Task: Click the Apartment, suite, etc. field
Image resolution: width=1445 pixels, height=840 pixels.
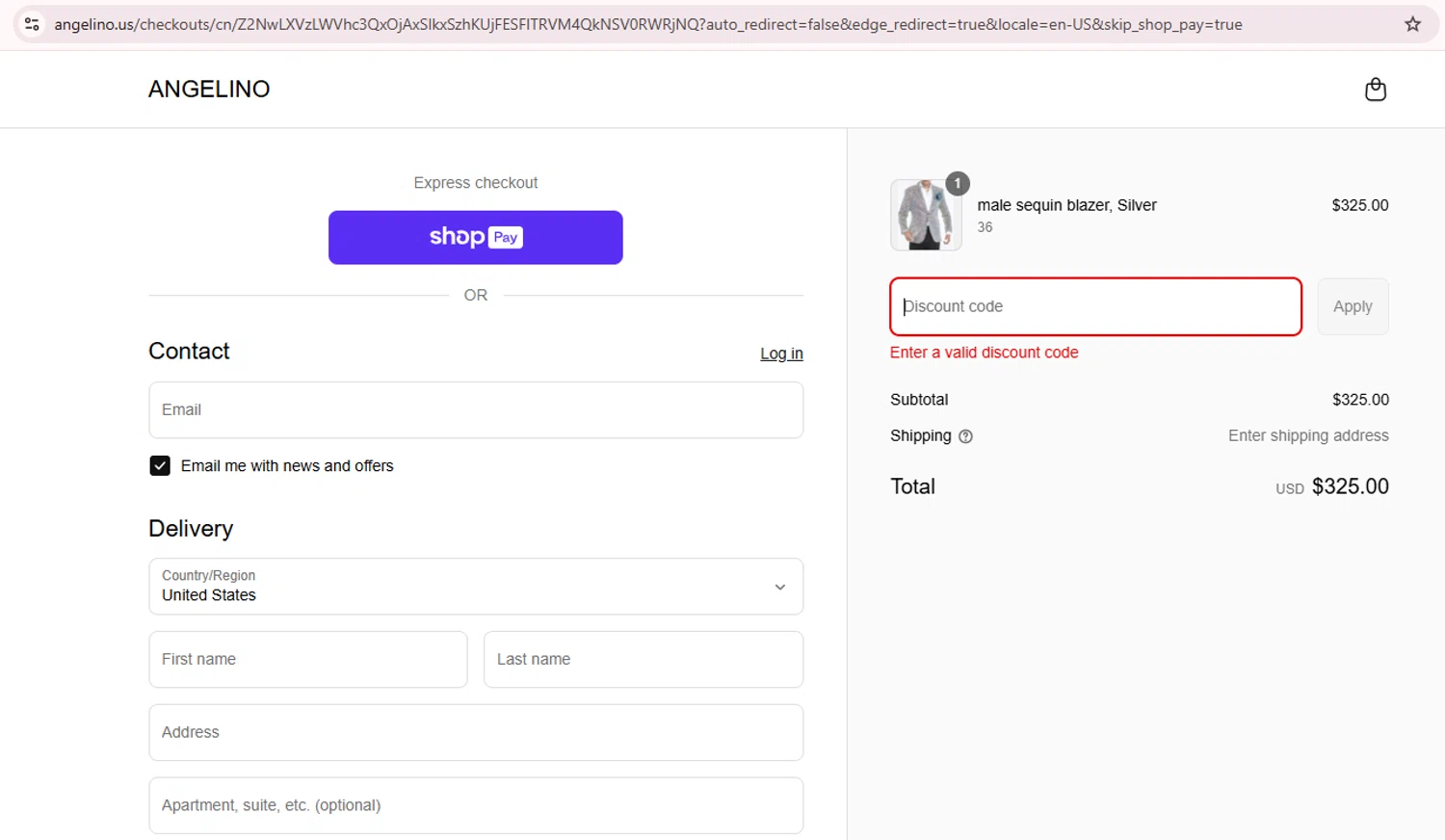Action: click(476, 806)
